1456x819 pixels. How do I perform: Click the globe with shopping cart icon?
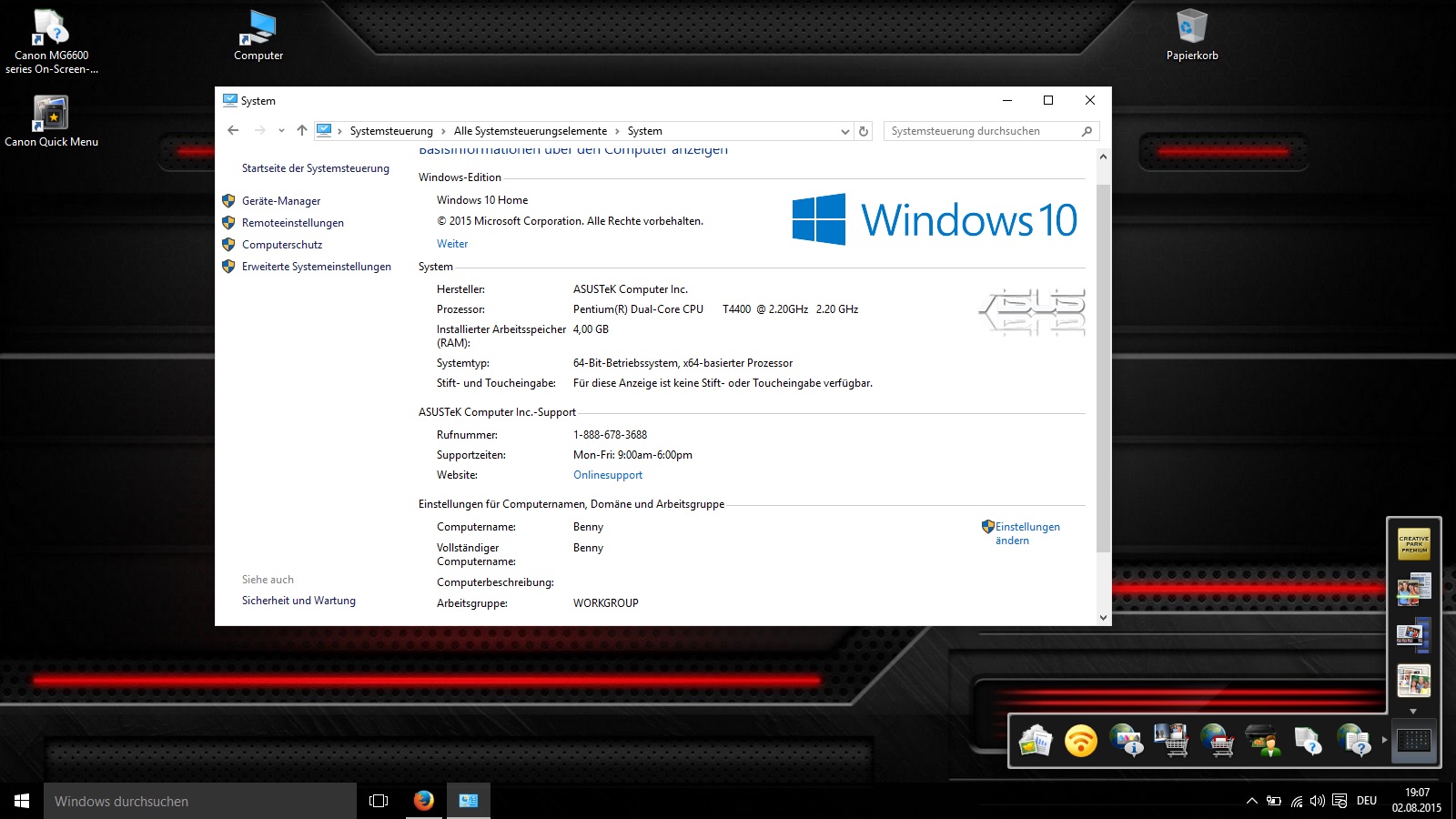1218,741
